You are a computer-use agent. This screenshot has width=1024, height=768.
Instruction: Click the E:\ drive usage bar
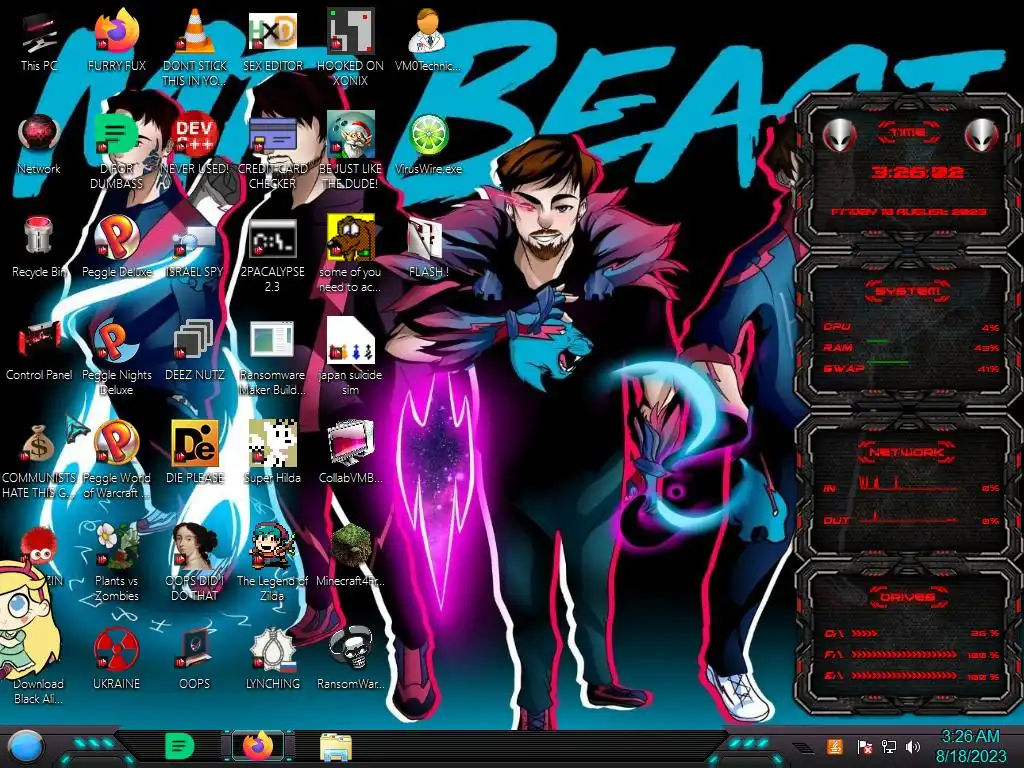pyautogui.click(x=904, y=675)
